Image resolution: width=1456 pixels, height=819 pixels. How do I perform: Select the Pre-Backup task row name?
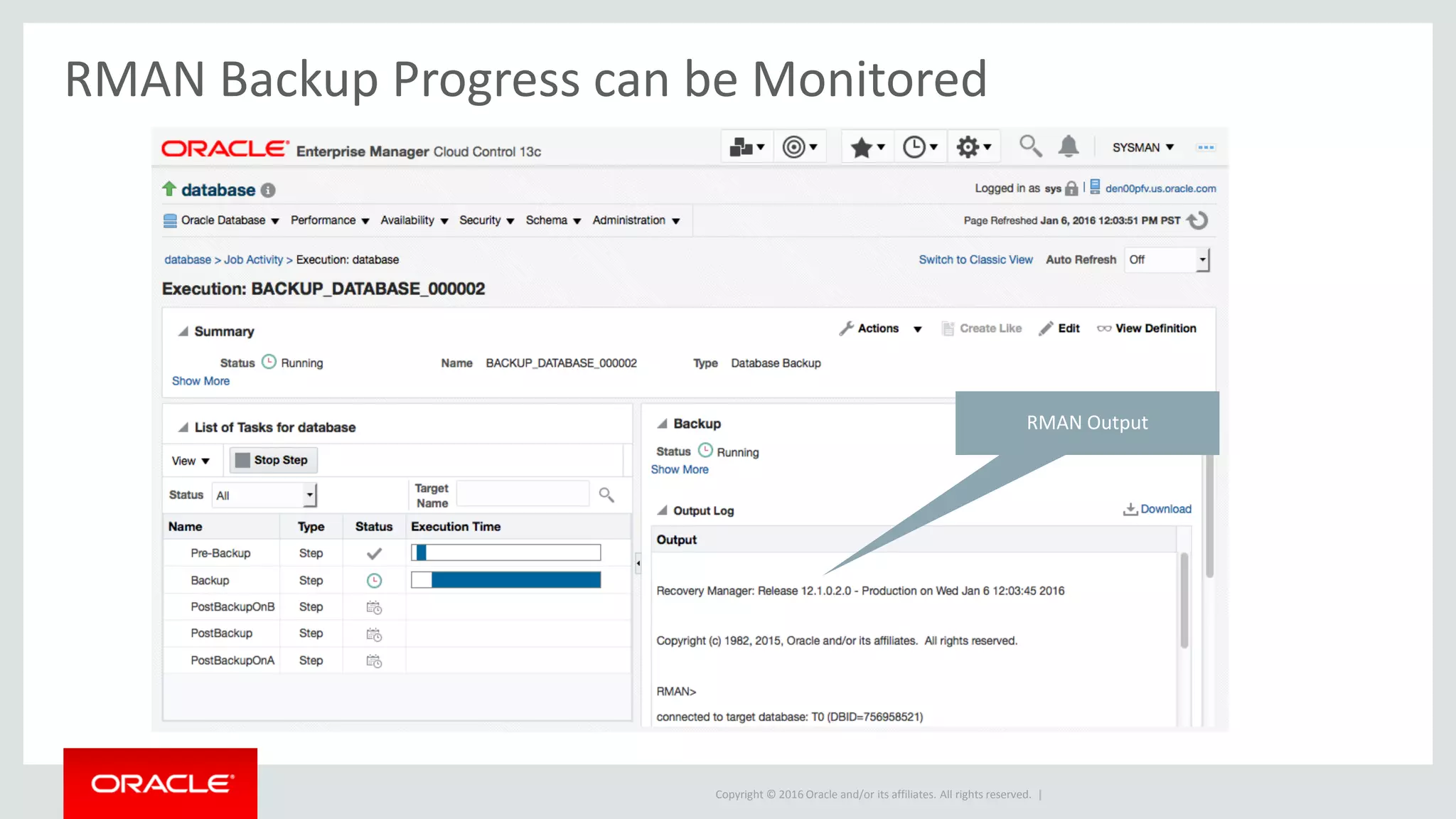220,552
